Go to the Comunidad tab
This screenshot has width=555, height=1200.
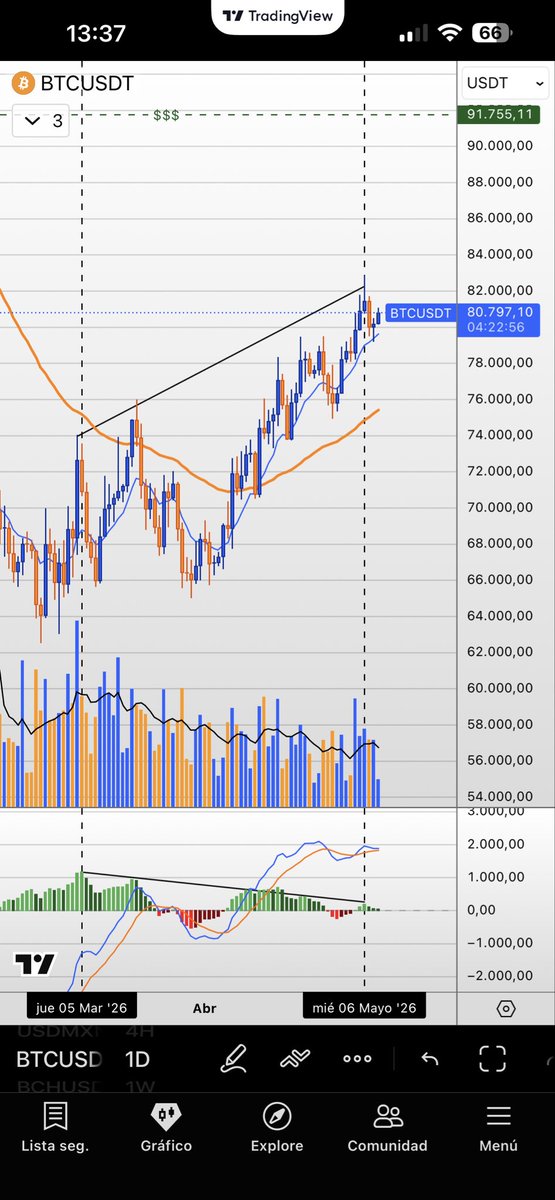pyautogui.click(x=387, y=1128)
